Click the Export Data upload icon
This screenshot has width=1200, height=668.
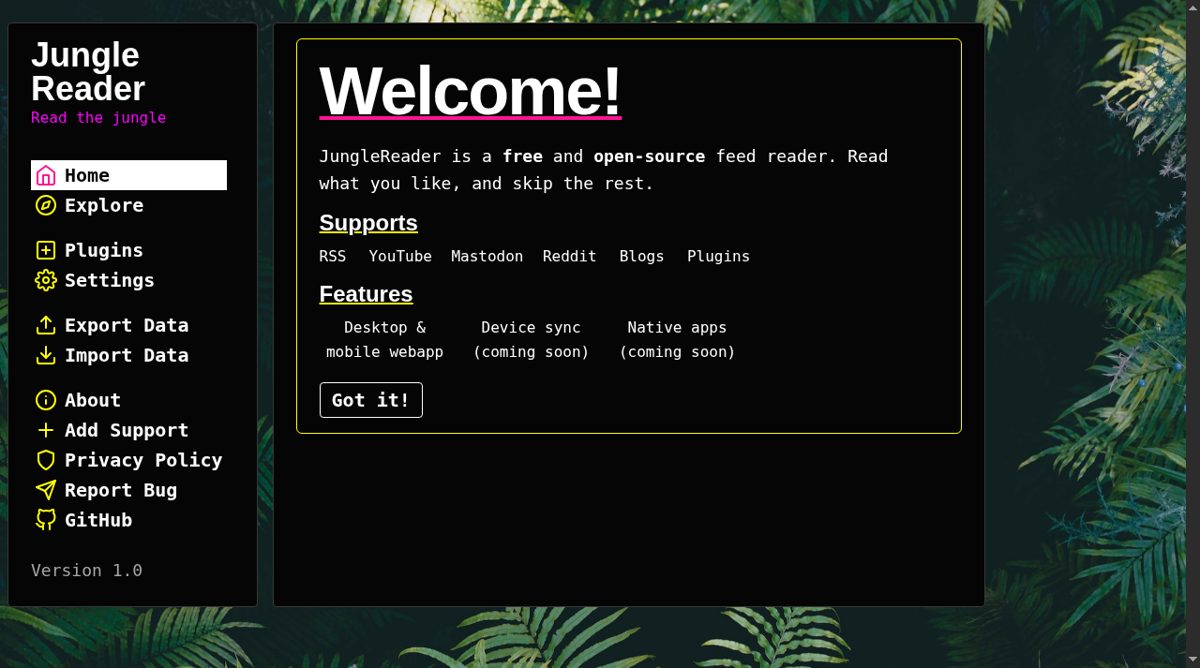46,325
